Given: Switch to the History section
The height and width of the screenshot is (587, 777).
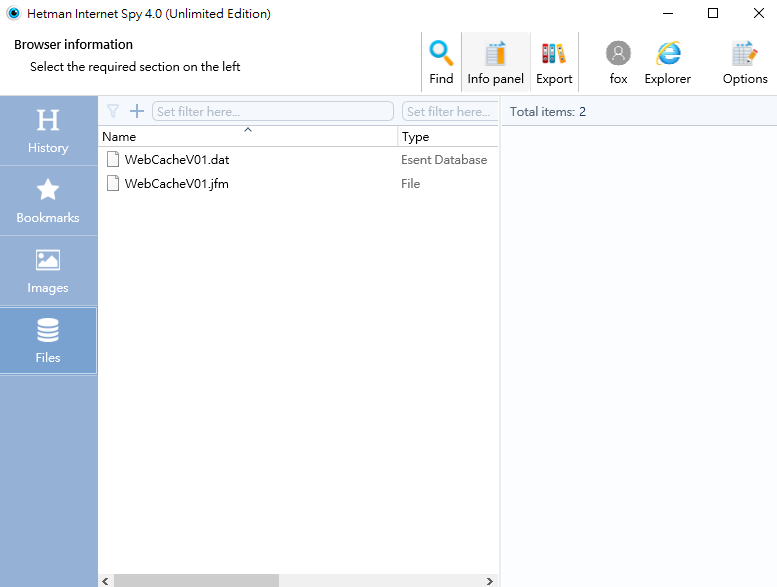Looking at the screenshot, I should pos(48,131).
